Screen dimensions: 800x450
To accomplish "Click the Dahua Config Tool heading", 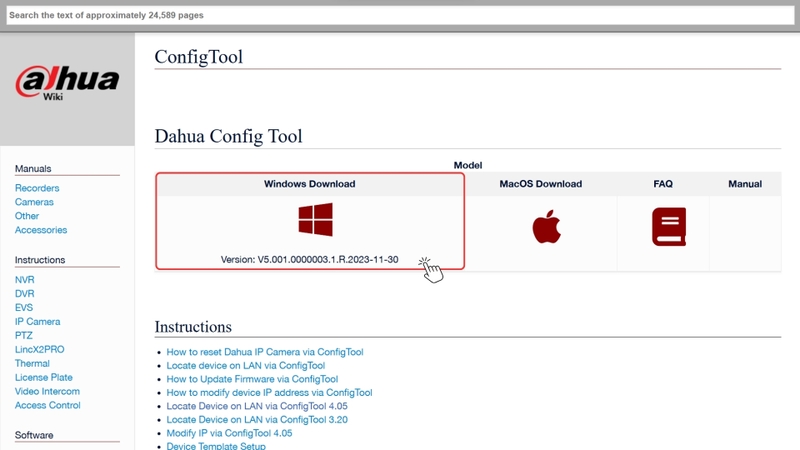I will point(228,136).
